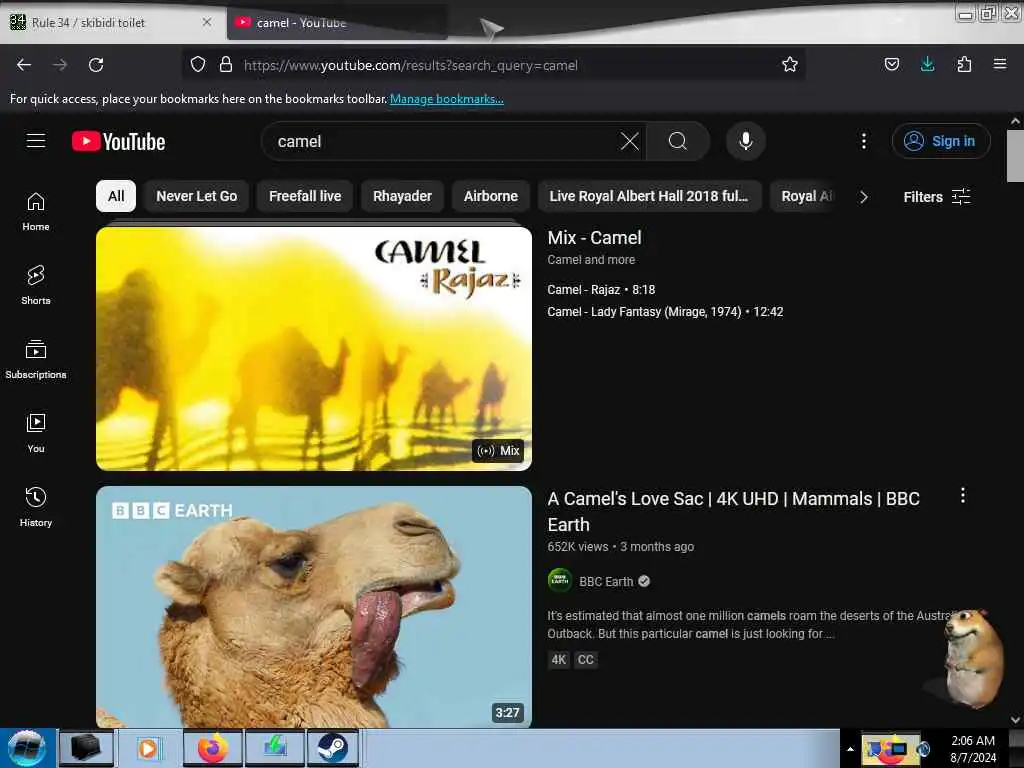Go back with the browser back arrow
Viewport: 1024px width, 768px height.
coord(24,65)
